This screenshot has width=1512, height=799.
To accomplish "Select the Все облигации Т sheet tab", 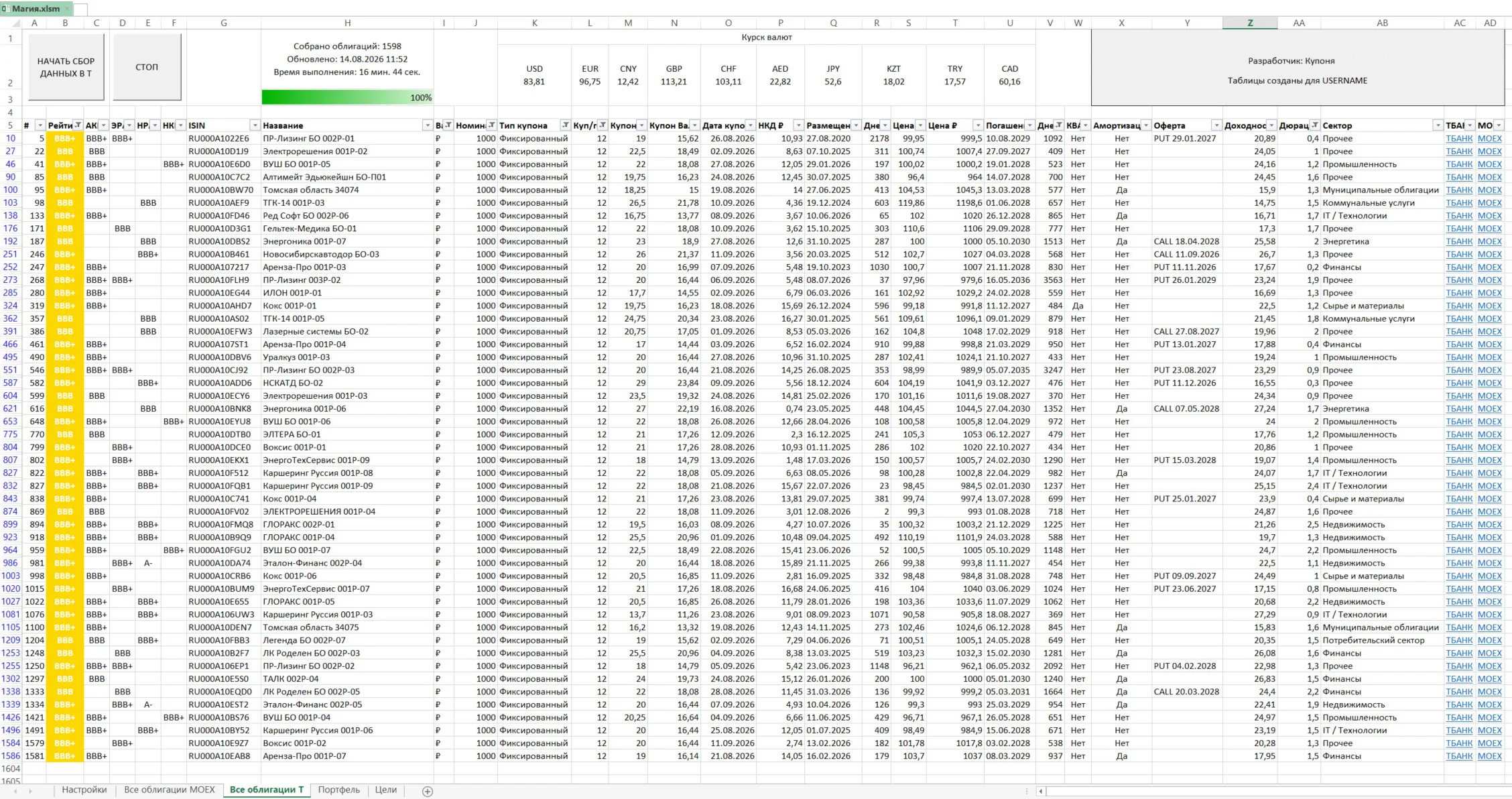I will (267, 790).
